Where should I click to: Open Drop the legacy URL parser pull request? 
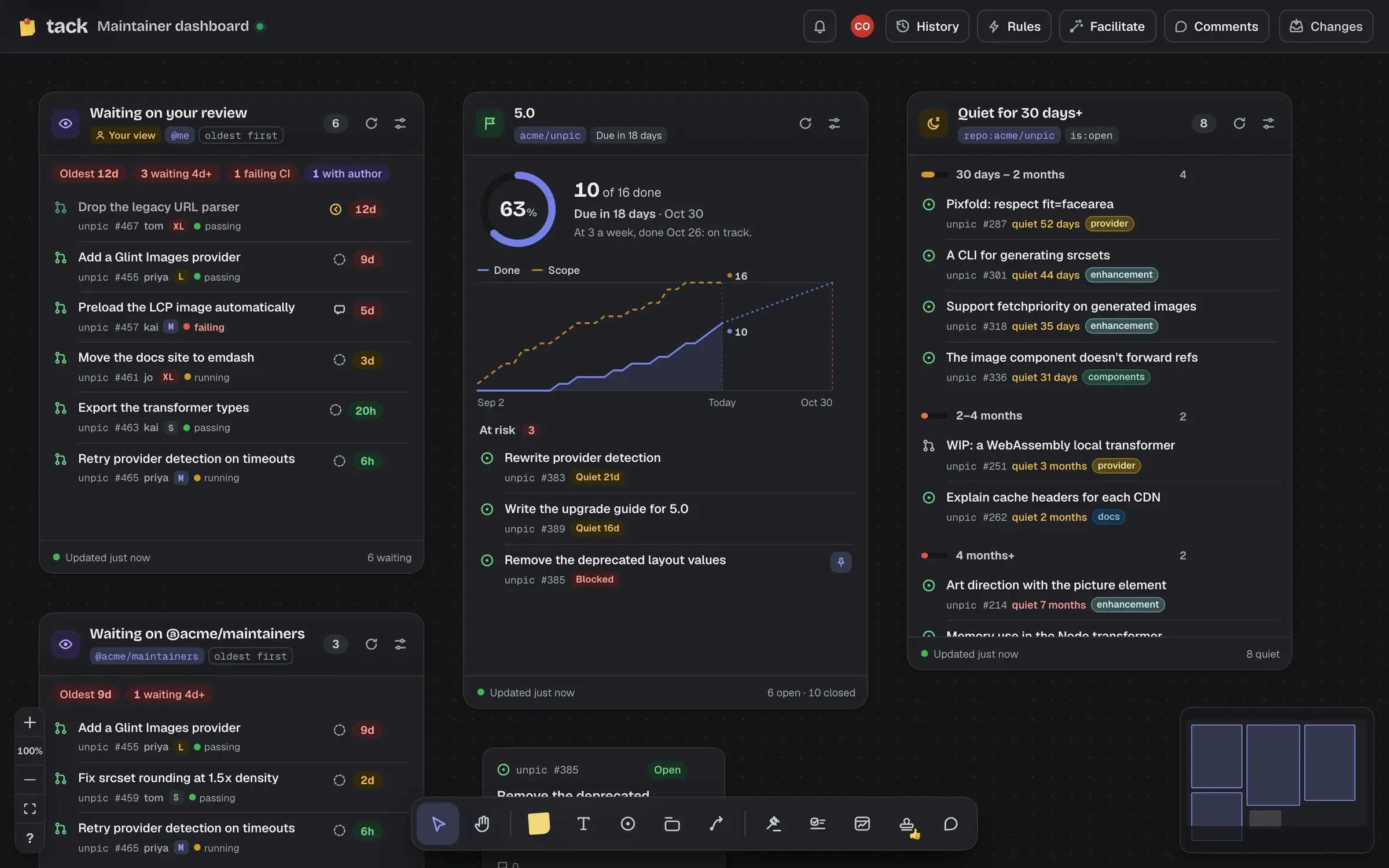[x=159, y=207]
